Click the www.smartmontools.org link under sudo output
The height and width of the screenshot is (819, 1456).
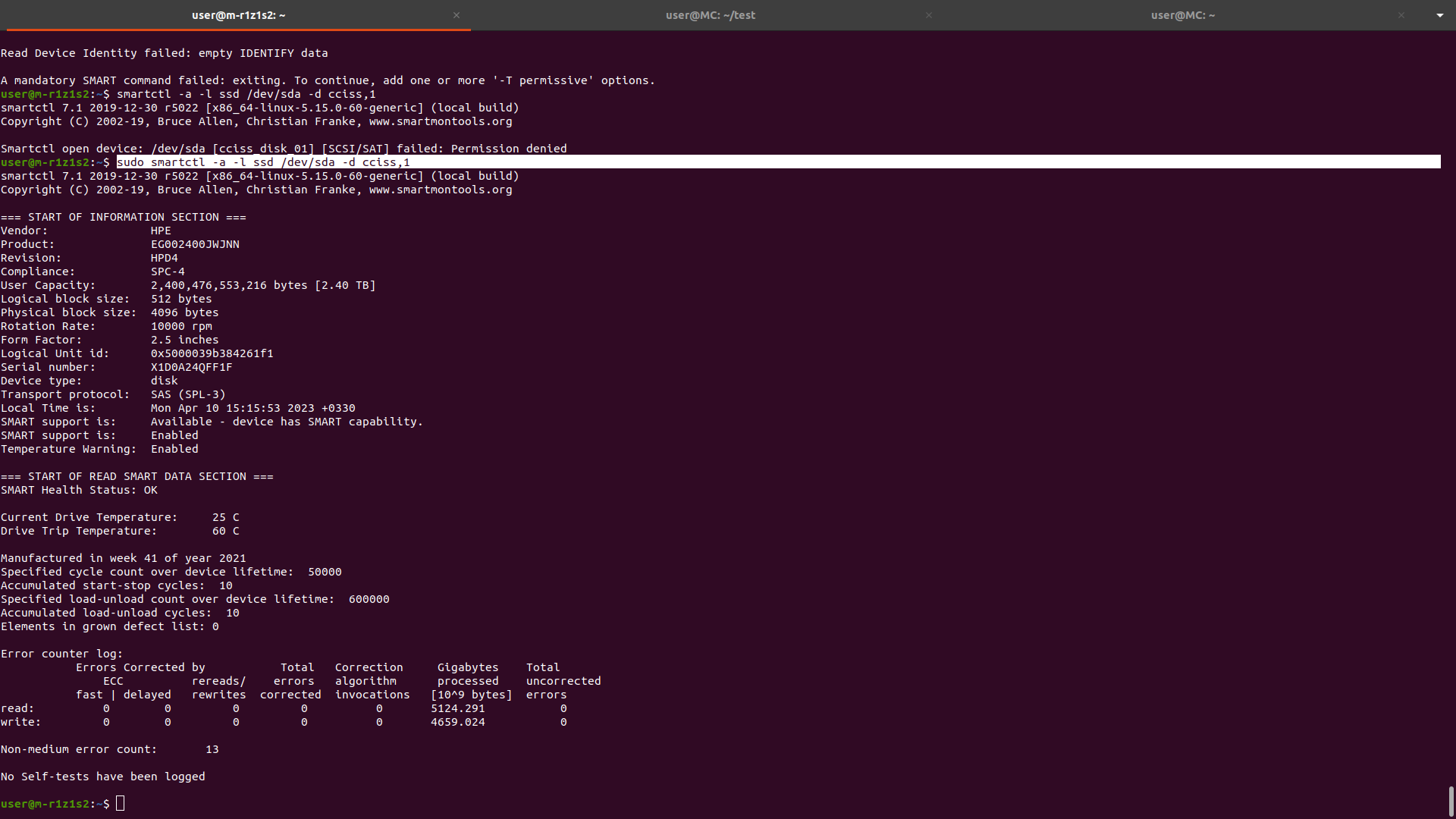(x=440, y=190)
